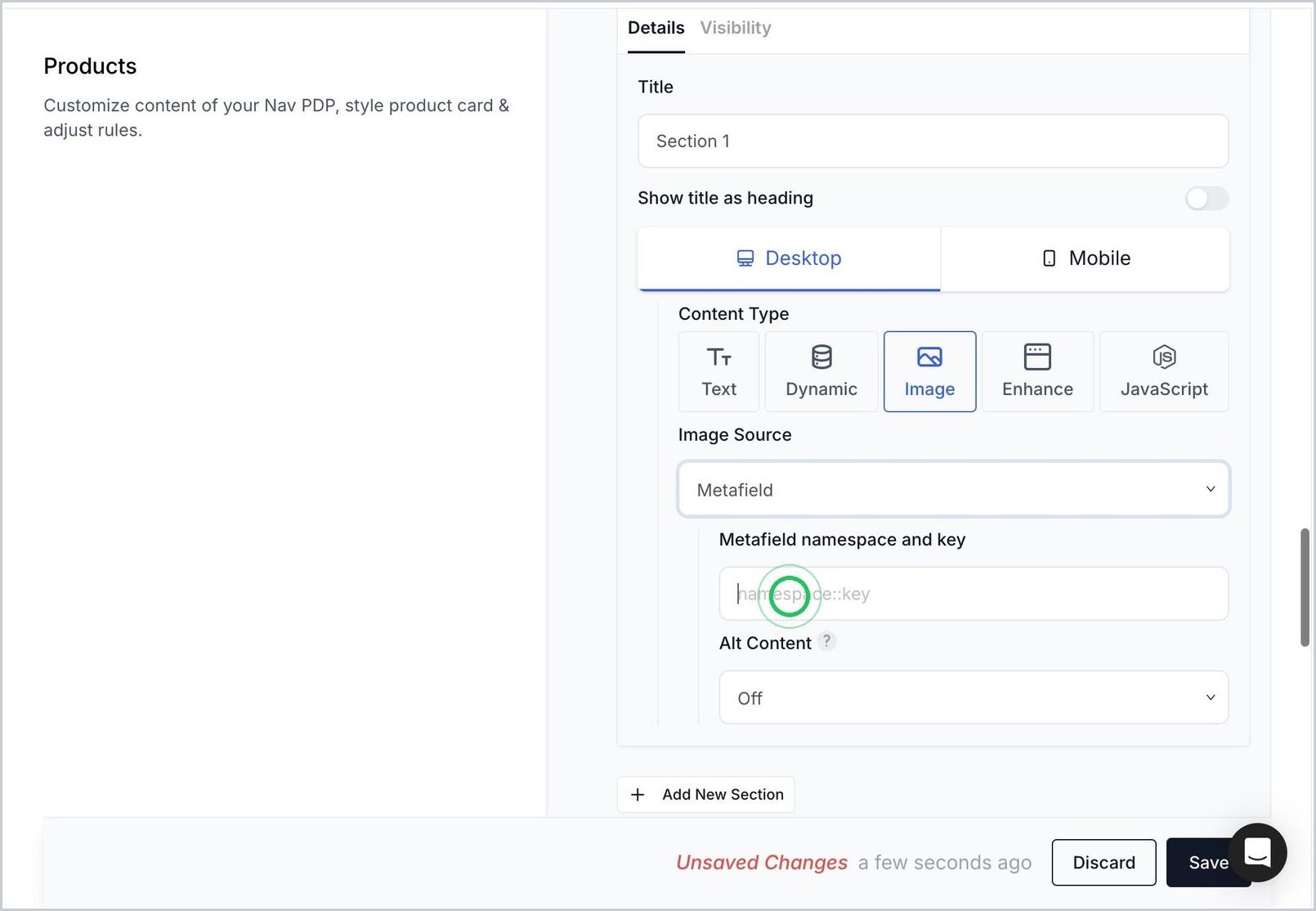
Task: Select the Dynamic content type
Action: pos(821,371)
